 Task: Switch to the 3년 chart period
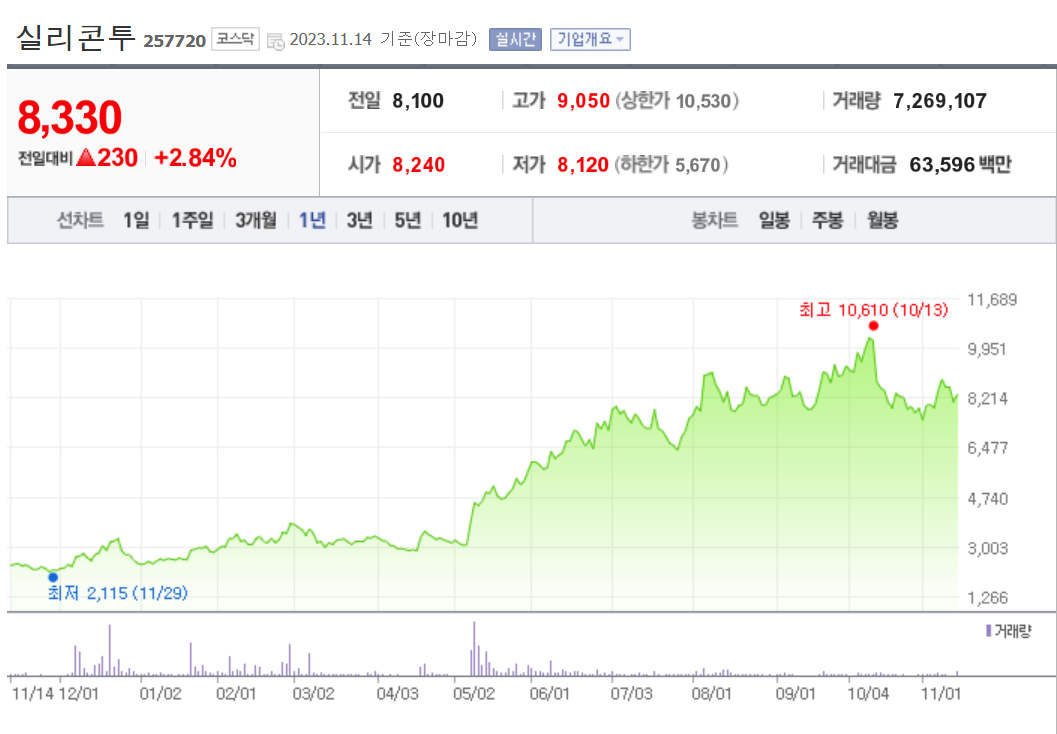click(359, 220)
